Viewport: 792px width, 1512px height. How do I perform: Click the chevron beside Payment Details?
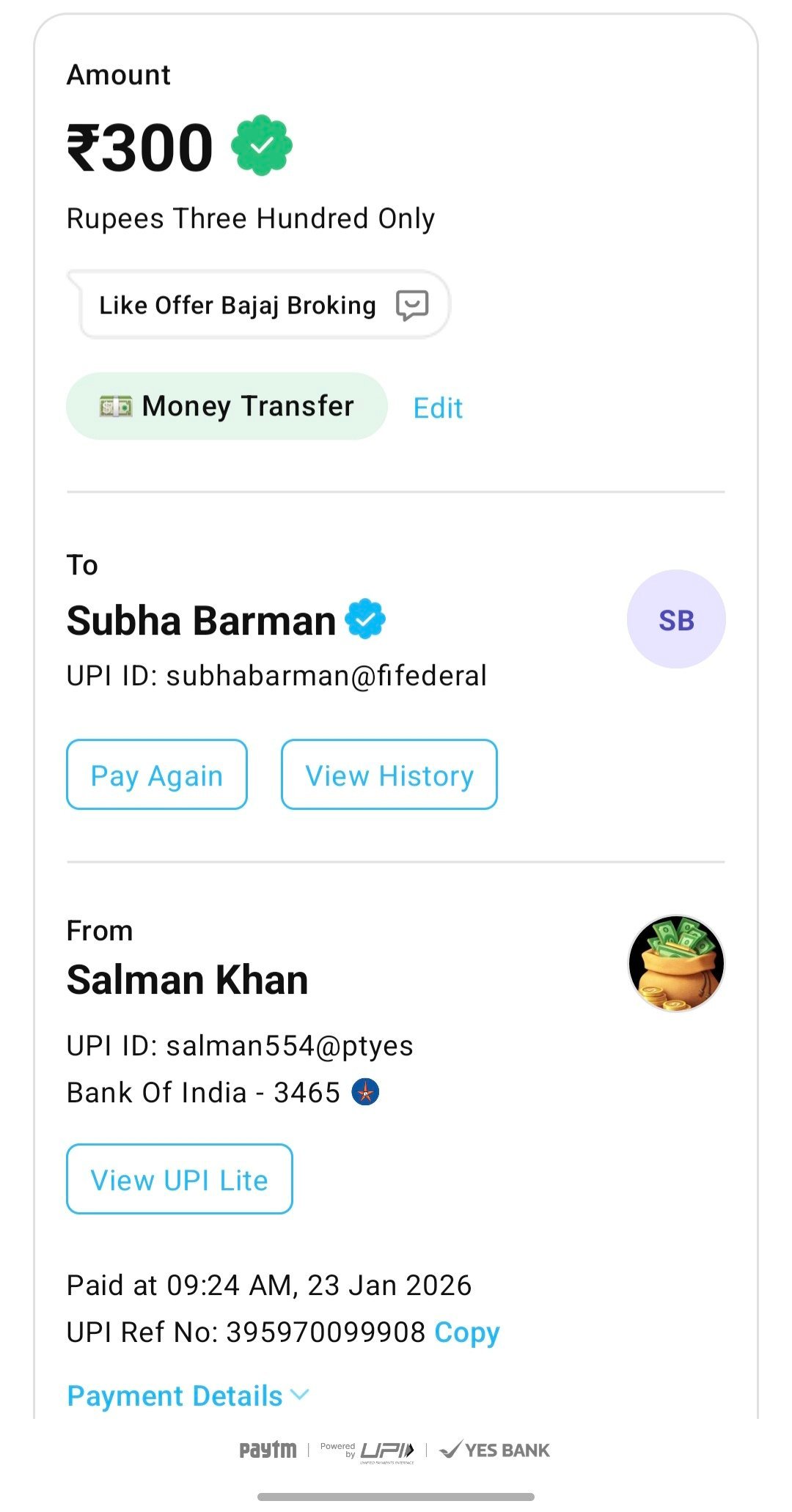click(300, 1395)
